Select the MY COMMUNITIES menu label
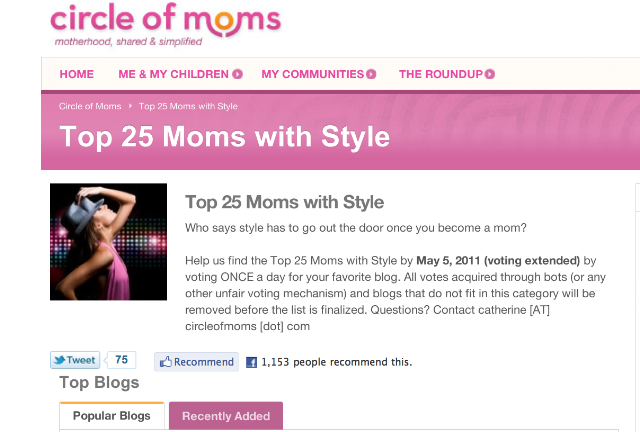Image resolution: width=640 pixels, height=432 pixels. (312, 74)
